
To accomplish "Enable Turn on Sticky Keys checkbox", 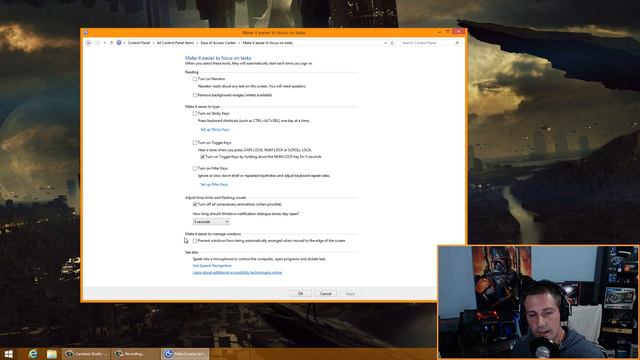I will pyautogui.click(x=195, y=113).
